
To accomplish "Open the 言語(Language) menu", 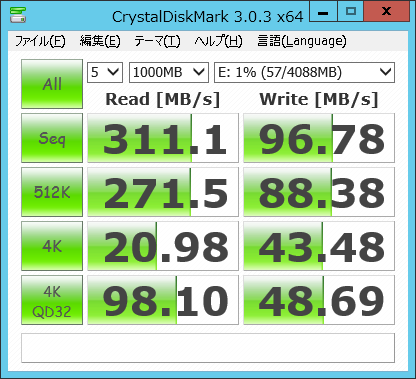I will point(302,41).
